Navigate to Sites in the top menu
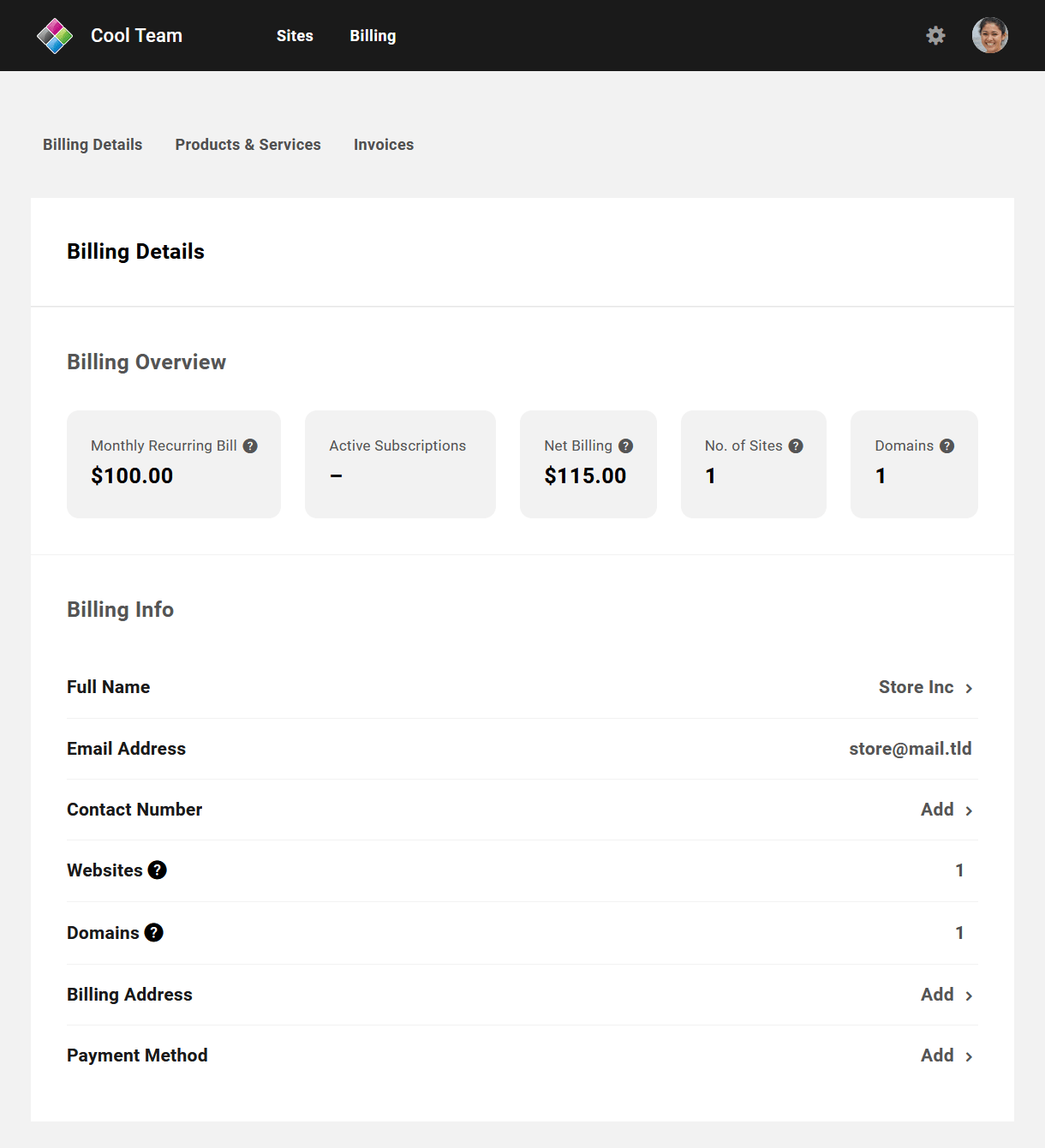 click(x=295, y=36)
